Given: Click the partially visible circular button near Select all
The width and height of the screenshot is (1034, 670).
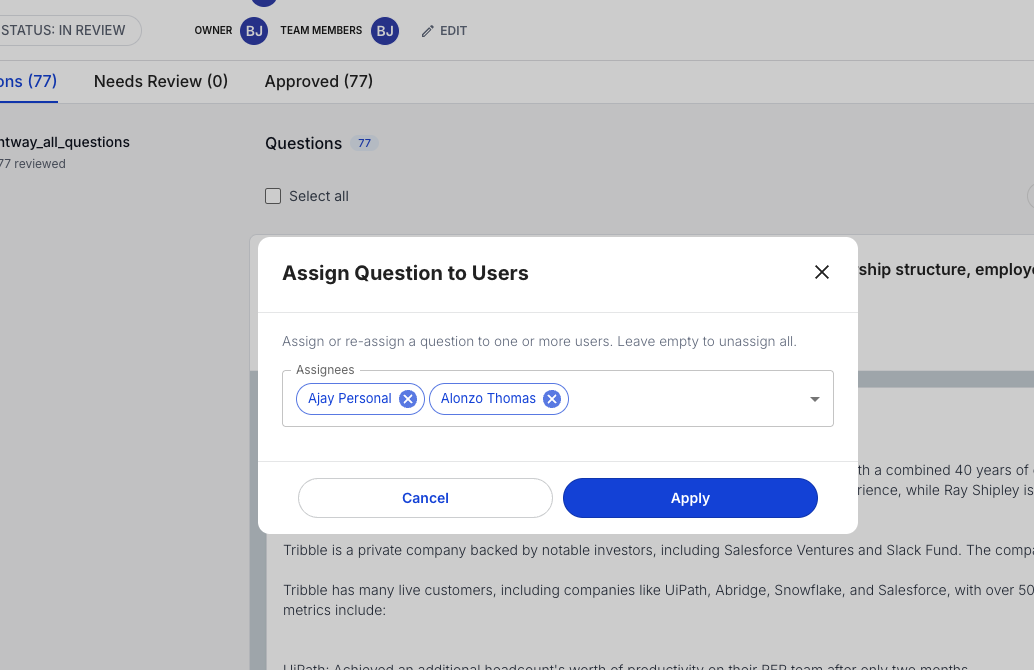Looking at the screenshot, I should 1030,197.
